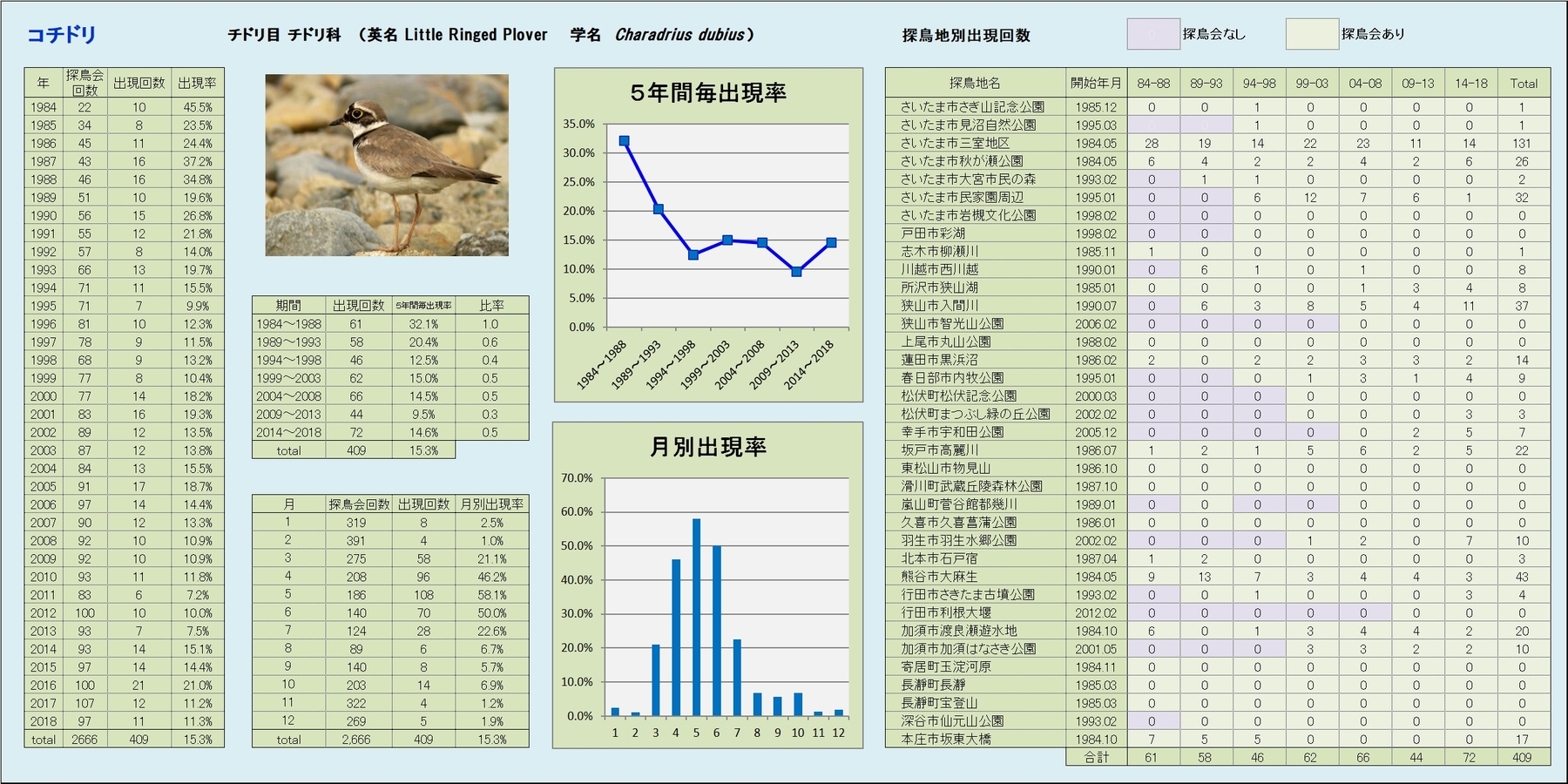Click the 1984~1988 data point on line chart
Screen dimensions: 1568x784
tap(624, 141)
